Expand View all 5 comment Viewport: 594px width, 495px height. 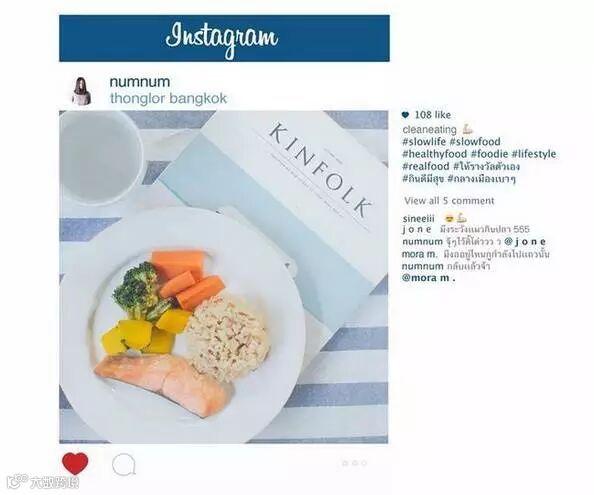tap(449, 201)
